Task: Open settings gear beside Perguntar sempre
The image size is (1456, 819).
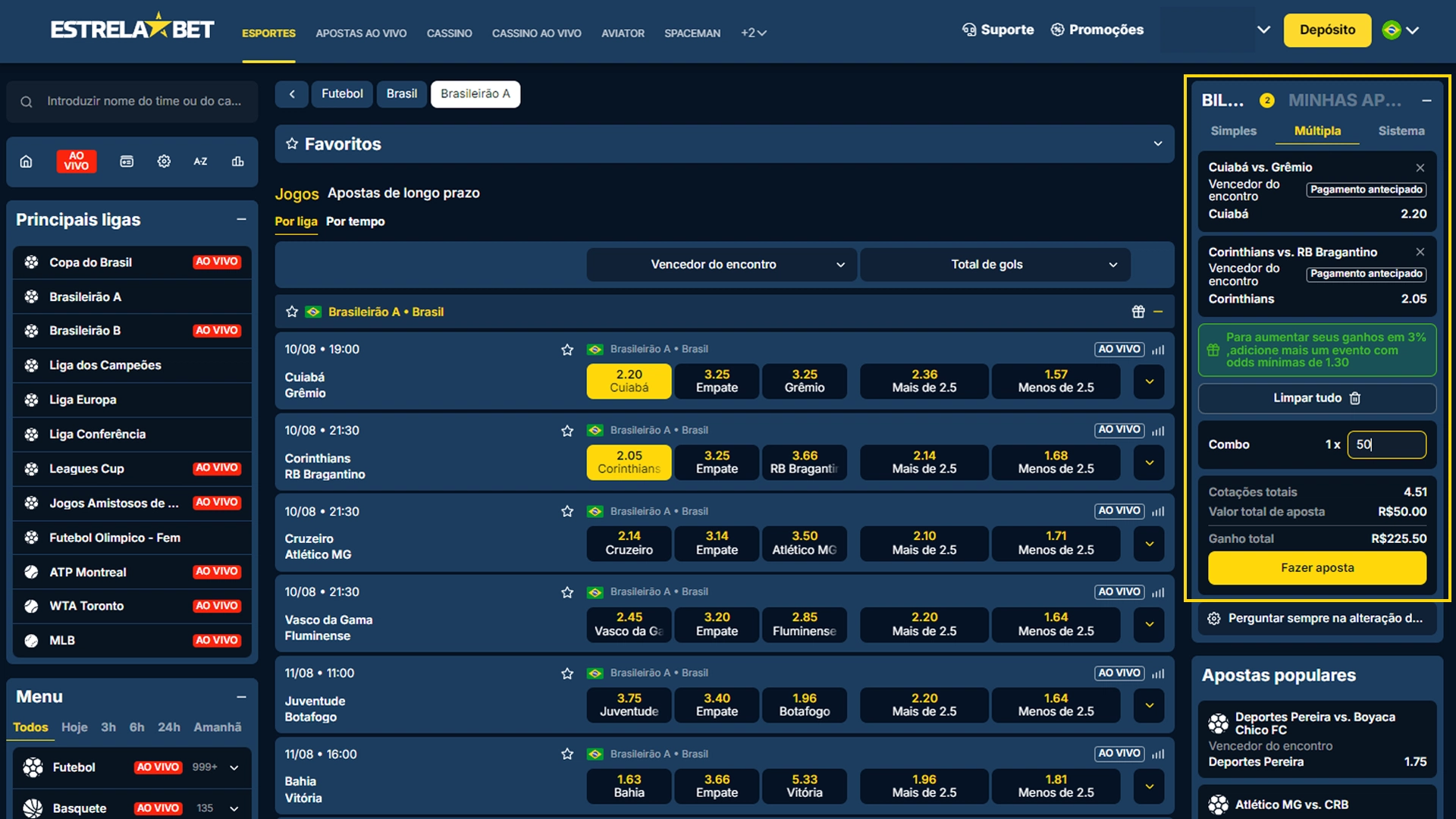Action: [x=1214, y=618]
